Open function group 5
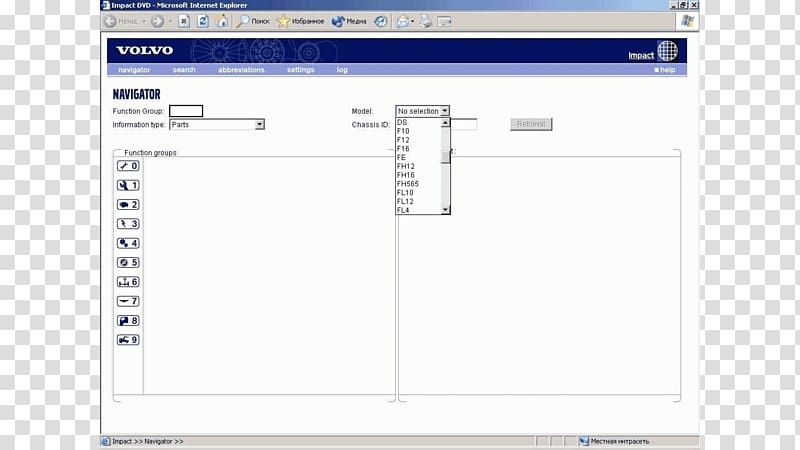Screen dimensions: 800x450 (128, 262)
